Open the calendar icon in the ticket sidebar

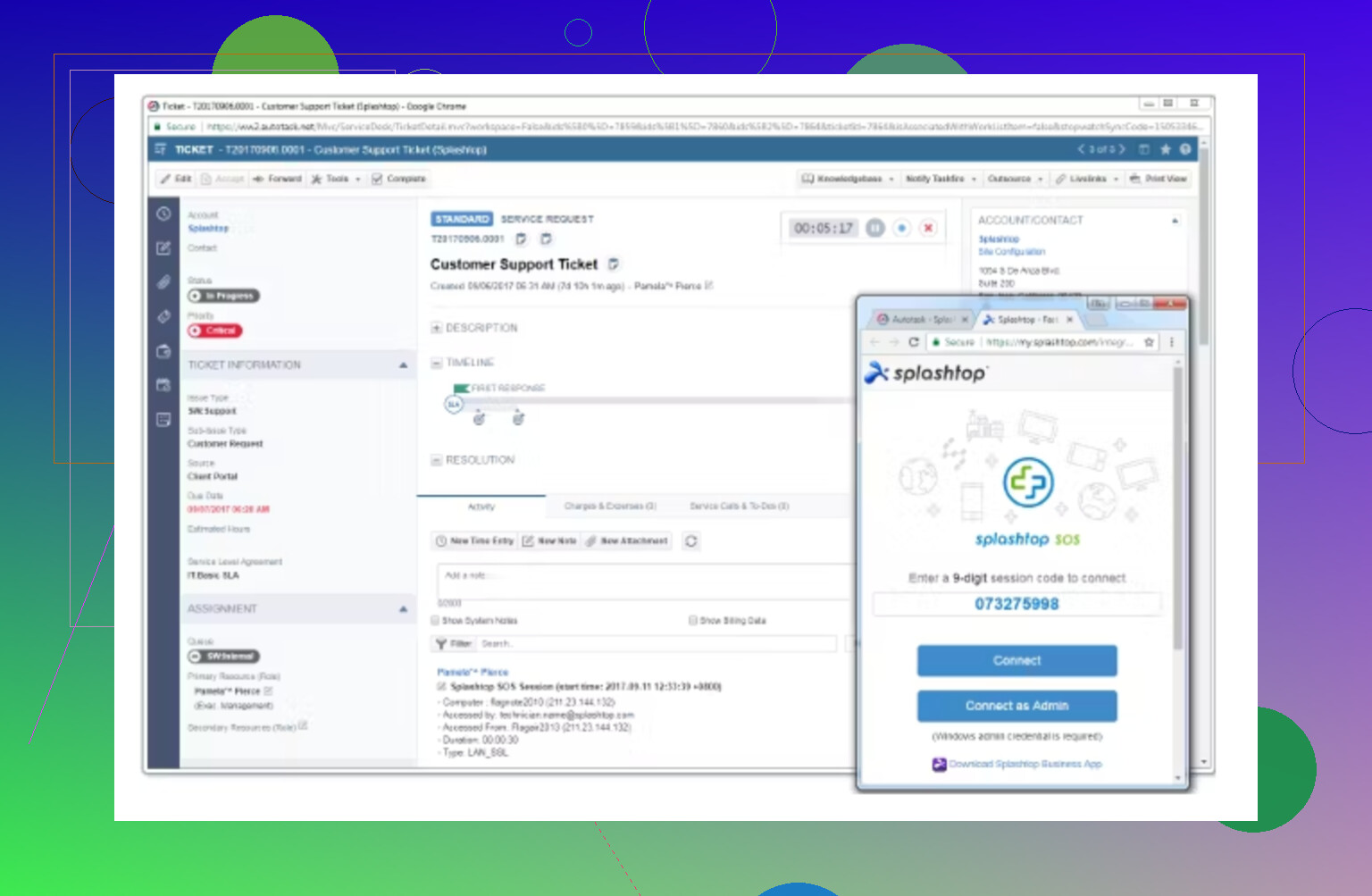pyautogui.click(x=163, y=385)
